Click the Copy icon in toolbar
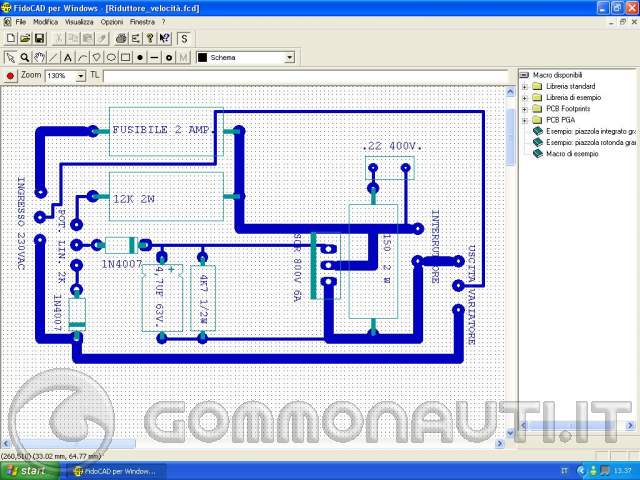 pyautogui.click(x=73, y=38)
